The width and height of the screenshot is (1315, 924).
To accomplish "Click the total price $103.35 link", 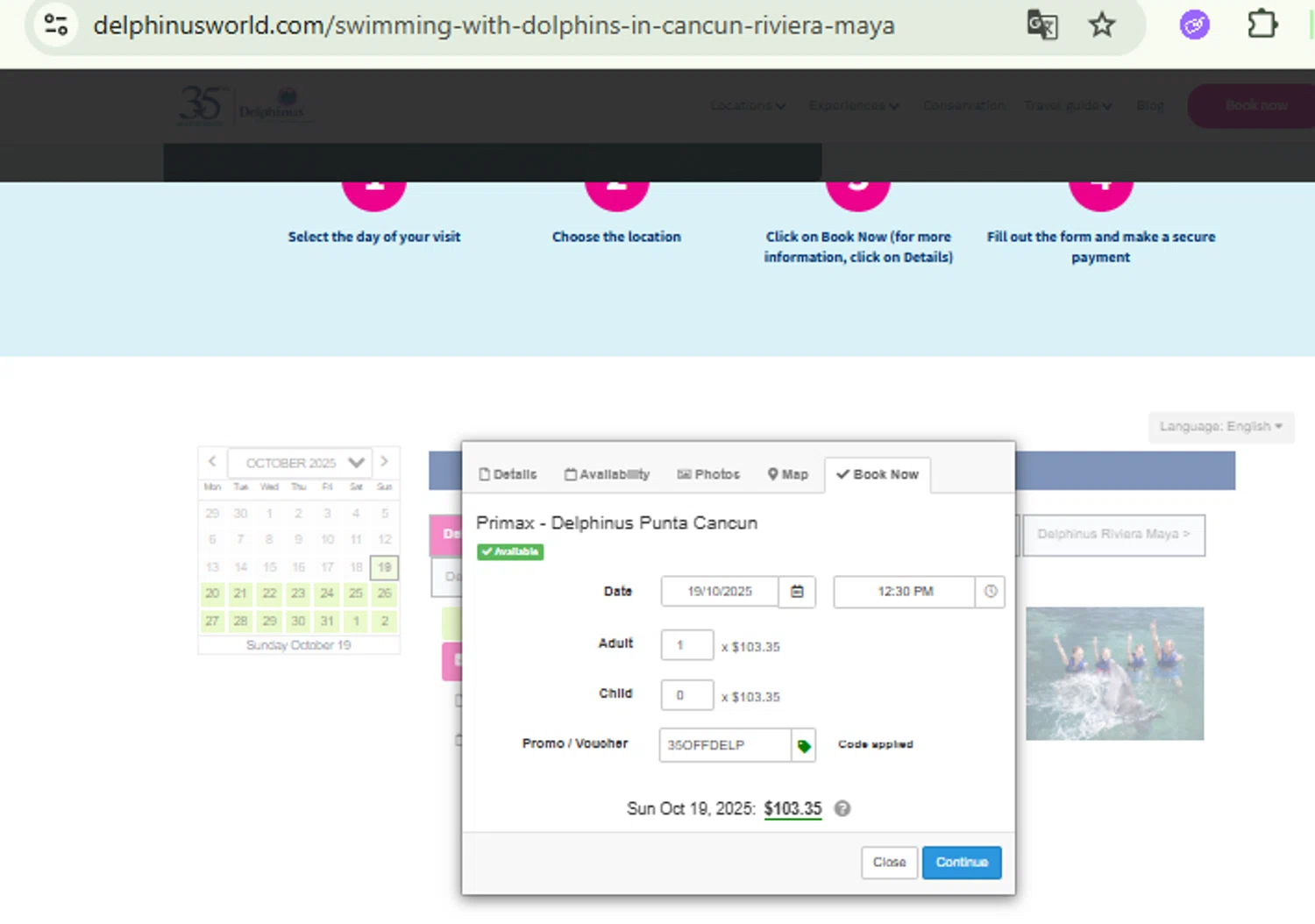I will [793, 808].
